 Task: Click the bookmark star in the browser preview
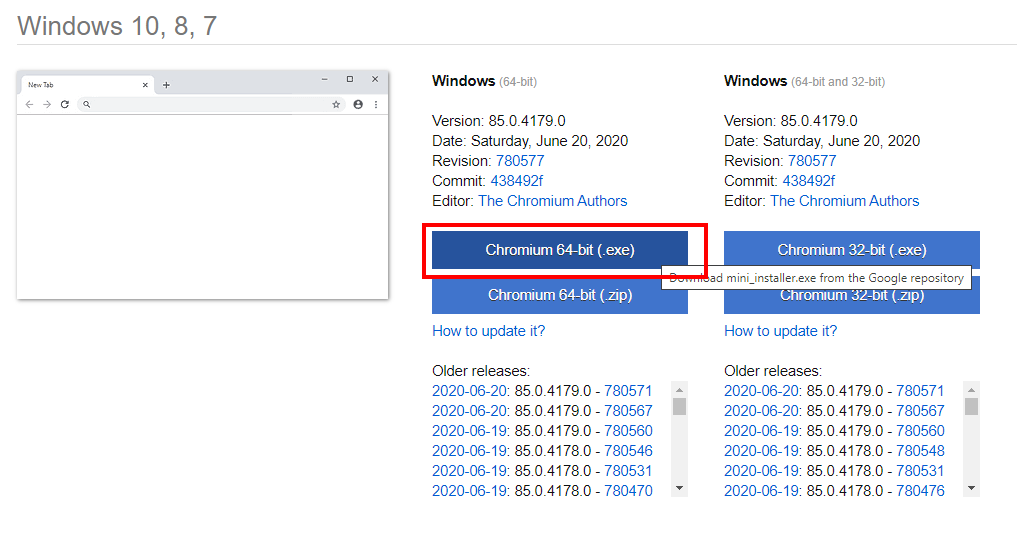pos(336,105)
